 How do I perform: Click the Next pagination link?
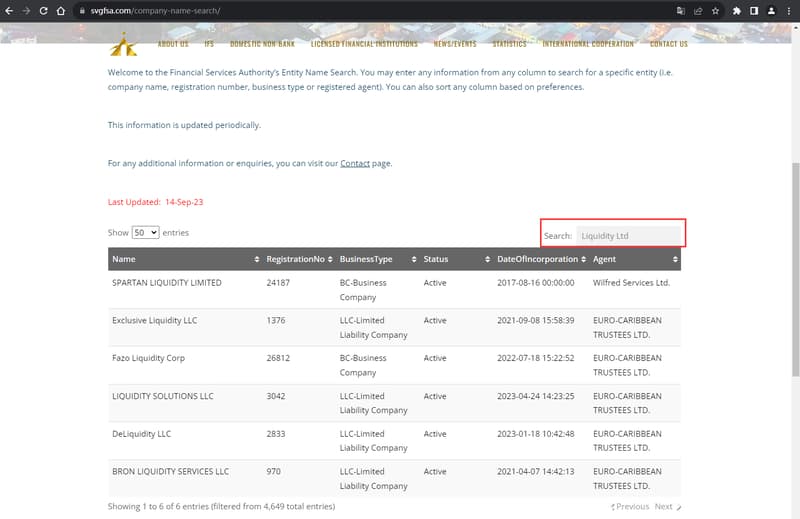coord(668,507)
